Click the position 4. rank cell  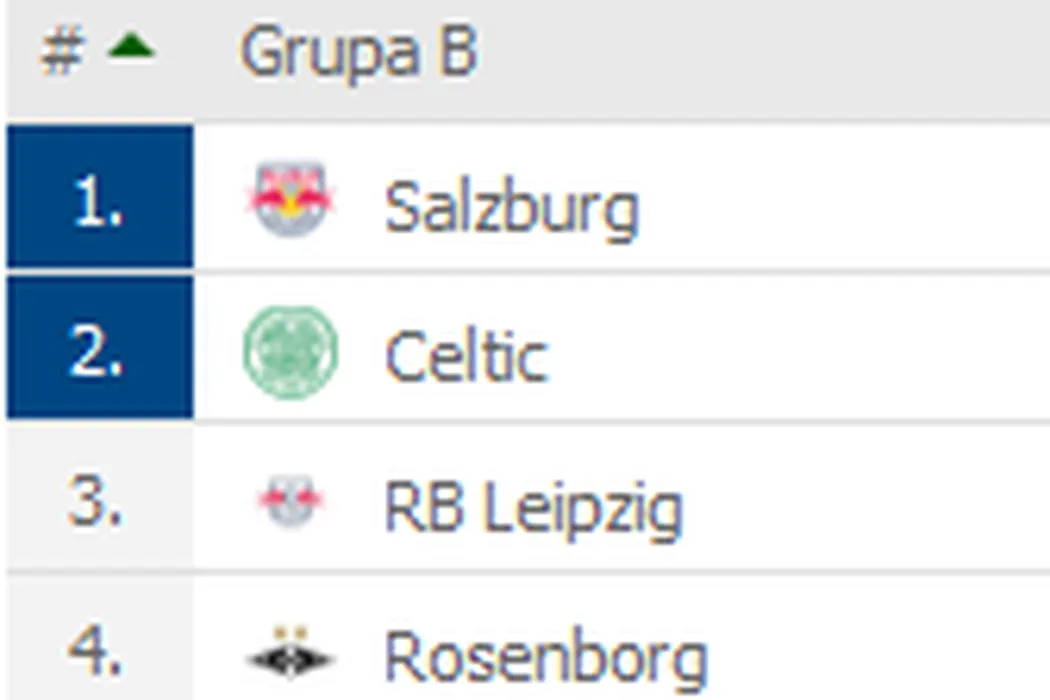[x=98, y=650]
